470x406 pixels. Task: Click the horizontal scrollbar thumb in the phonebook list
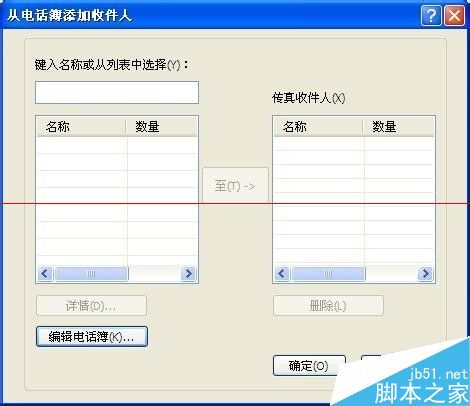point(91,274)
